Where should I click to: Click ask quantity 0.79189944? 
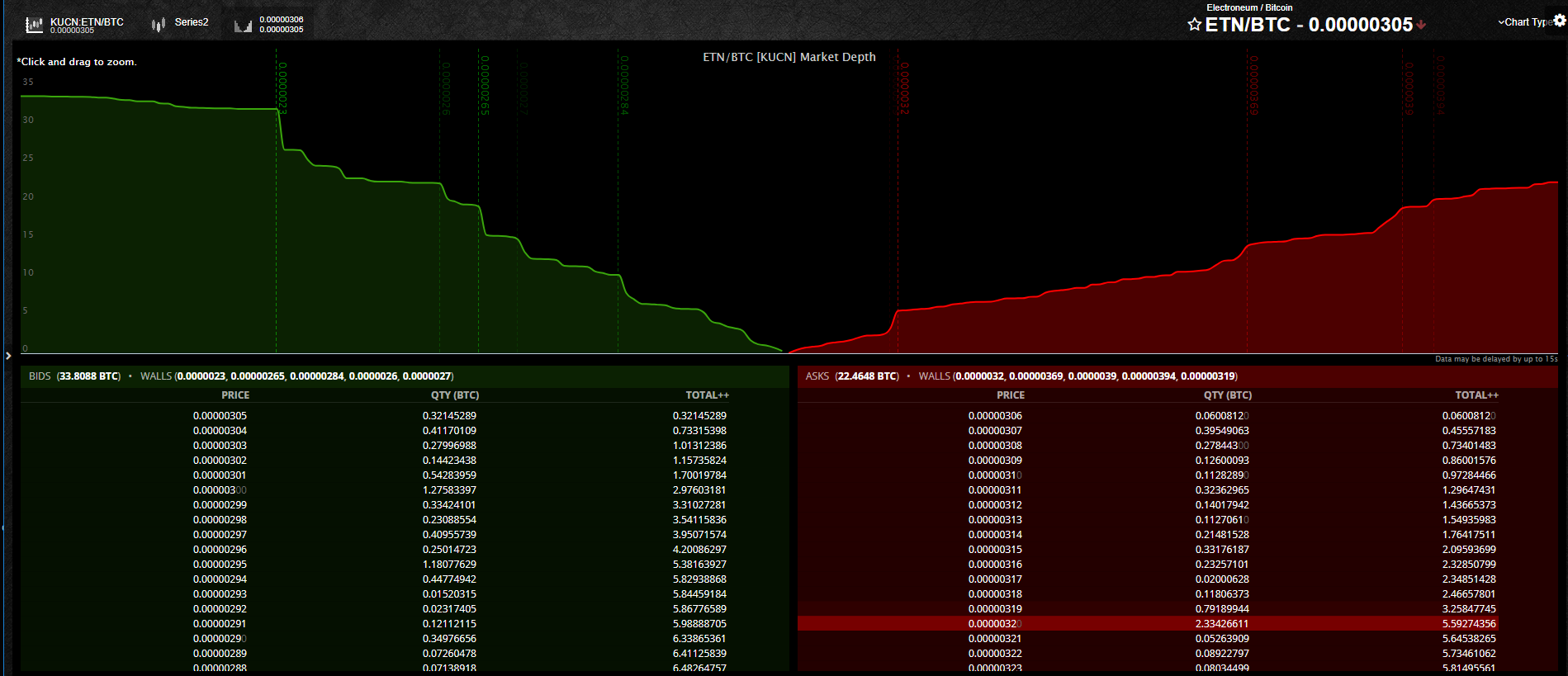point(1222,609)
